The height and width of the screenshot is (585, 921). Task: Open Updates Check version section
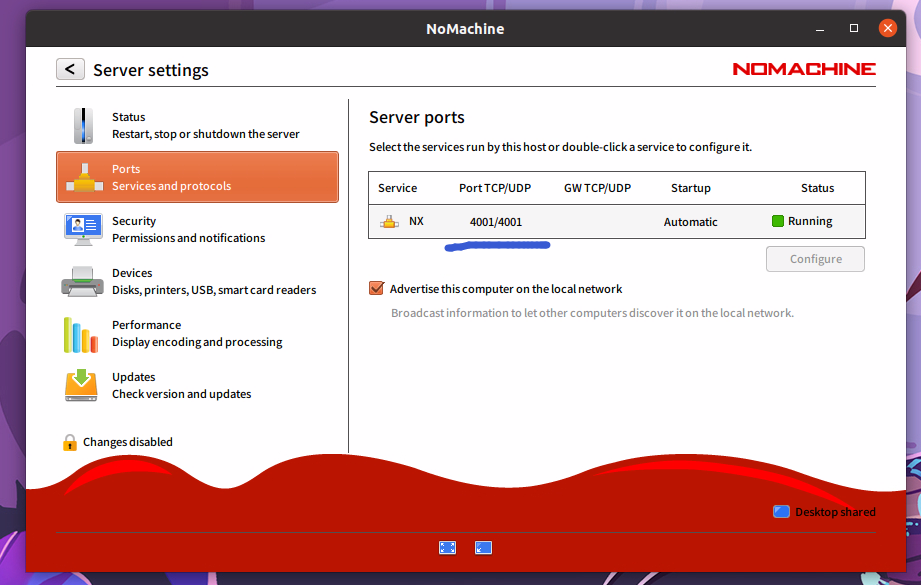click(x=197, y=385)
